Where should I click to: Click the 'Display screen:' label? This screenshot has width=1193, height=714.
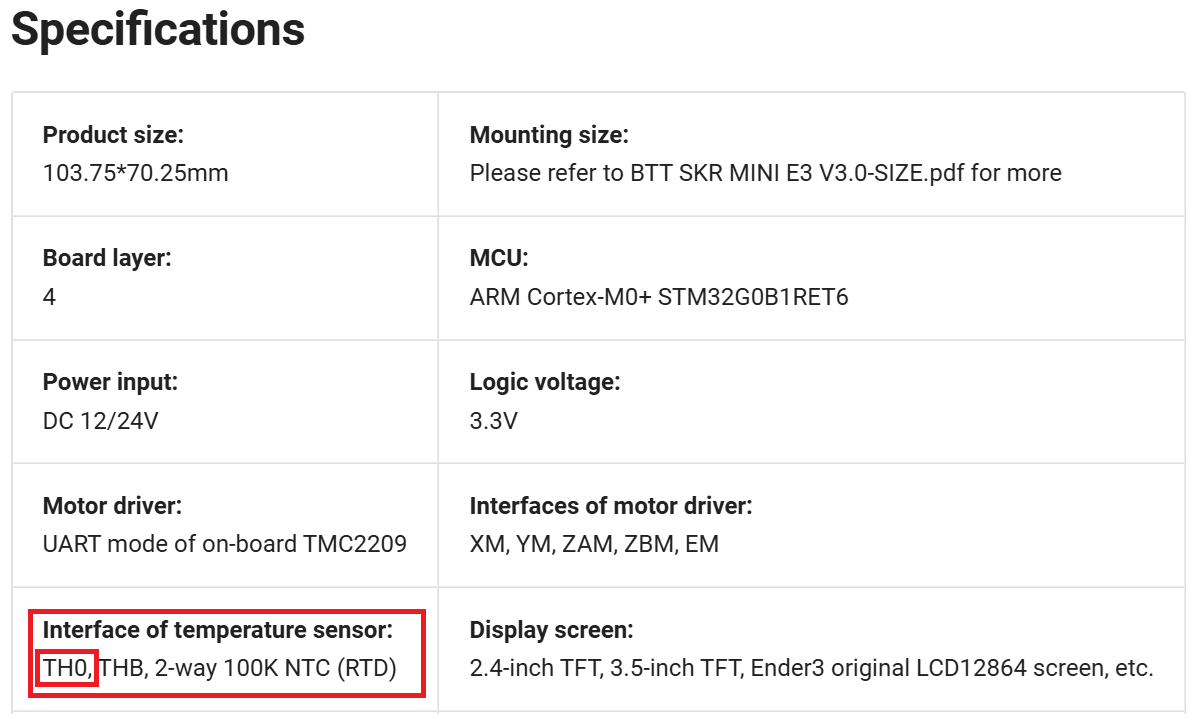click(551, 630)
